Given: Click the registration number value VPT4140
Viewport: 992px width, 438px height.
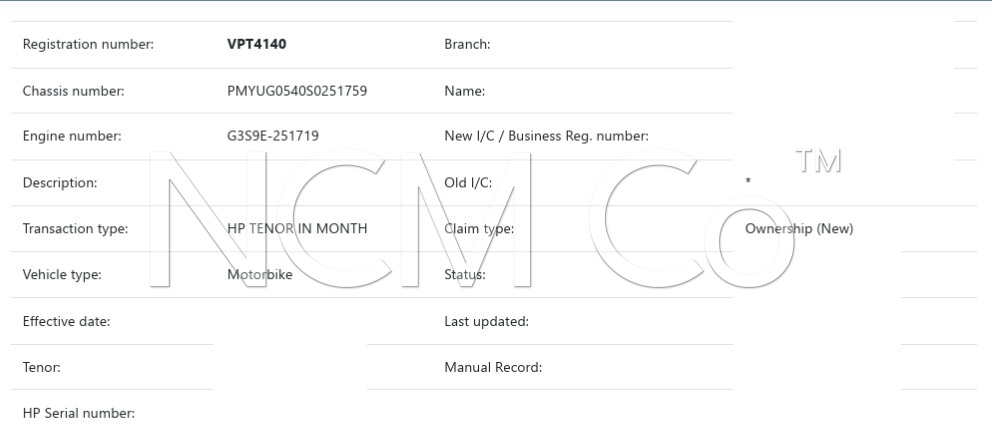Looking at the screenshot, I should pyautogui.click(x=258, y=45).
